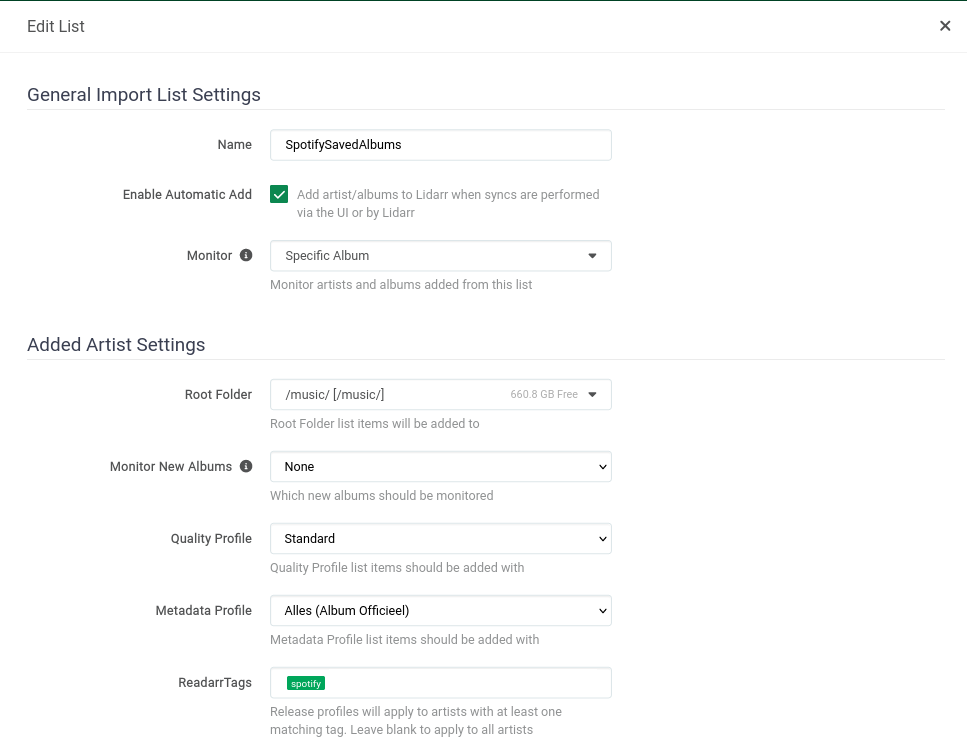Open the Monitor New Albums dropdown
The height and width of the screenshot is (755, 967).
pyautogui.click(x=440, y=467)
